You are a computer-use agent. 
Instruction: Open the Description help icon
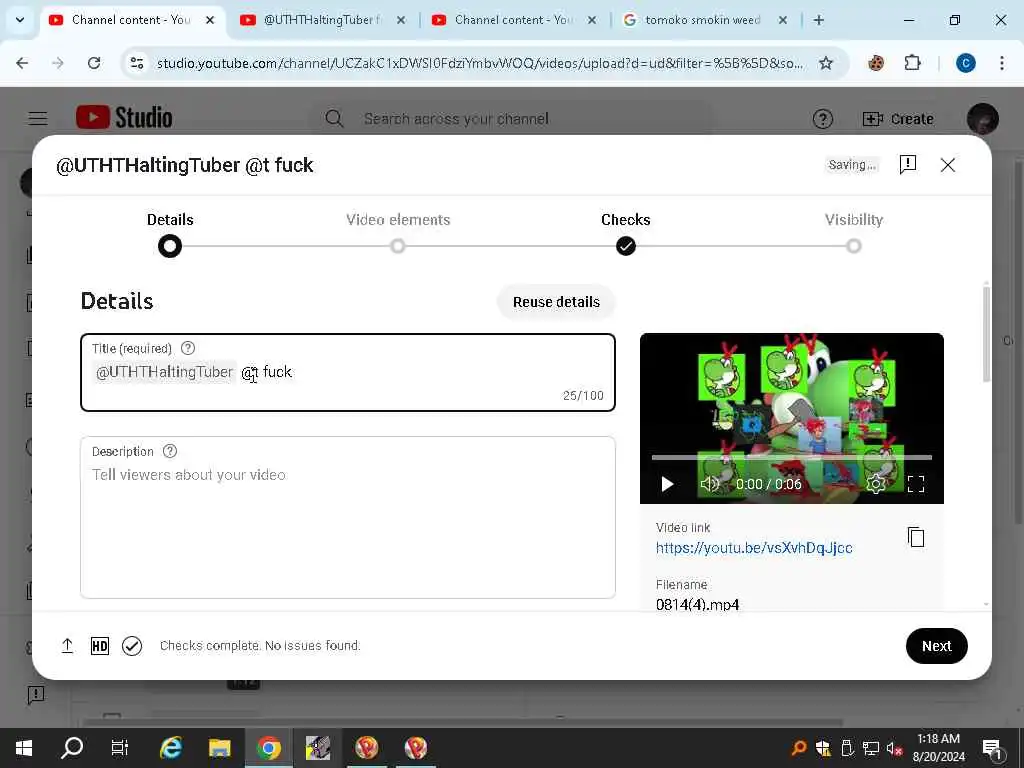tap(170, 451)
